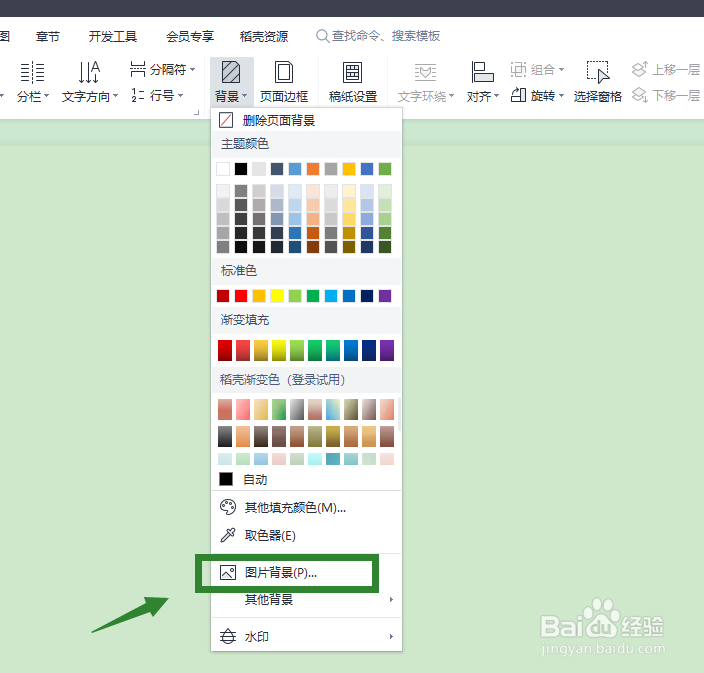Expand the 背景 dropdown arrow
Image resolution: width=704 pixels, height=673 pixels.
245,96
